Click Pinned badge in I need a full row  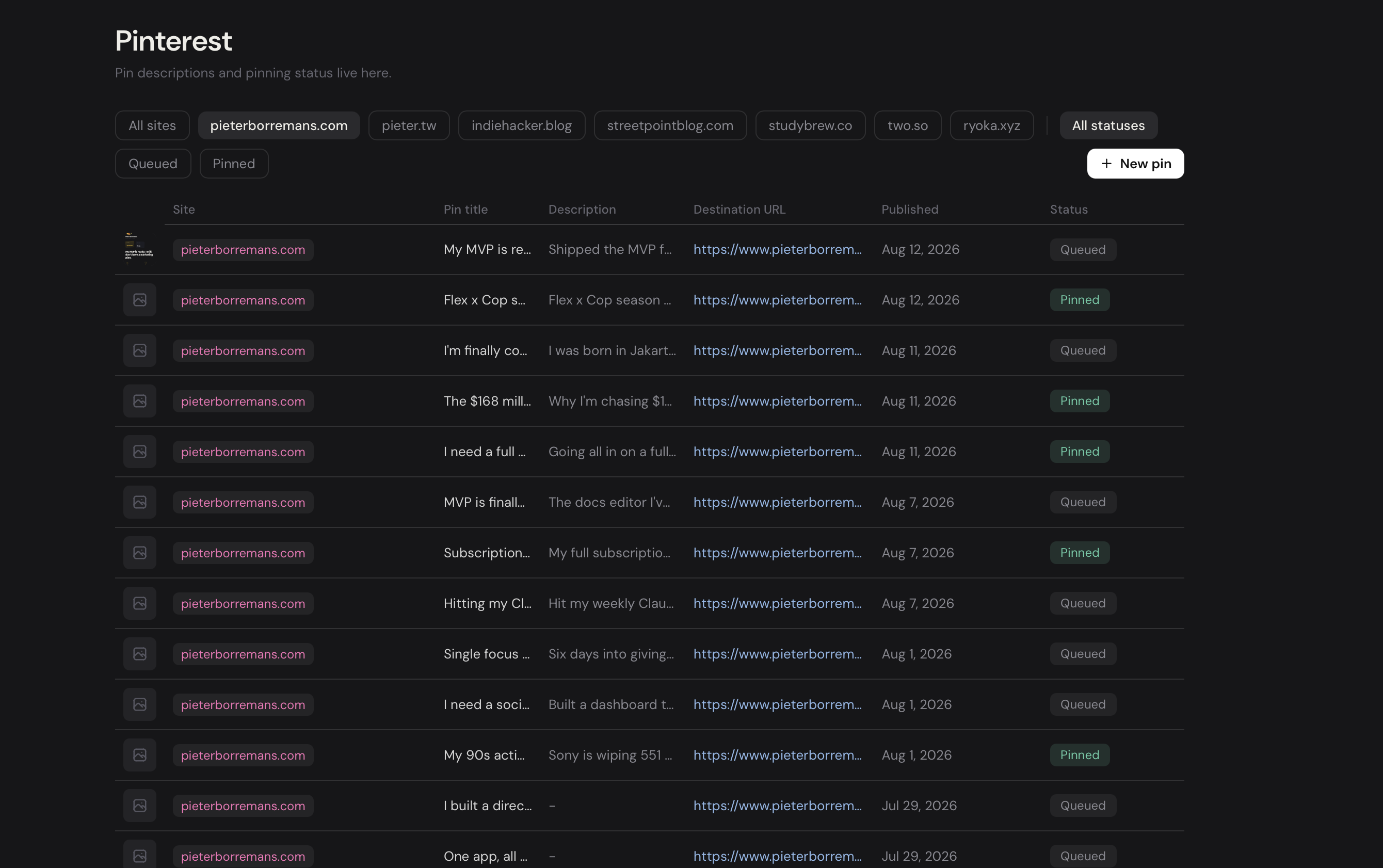pos(1079,451)
